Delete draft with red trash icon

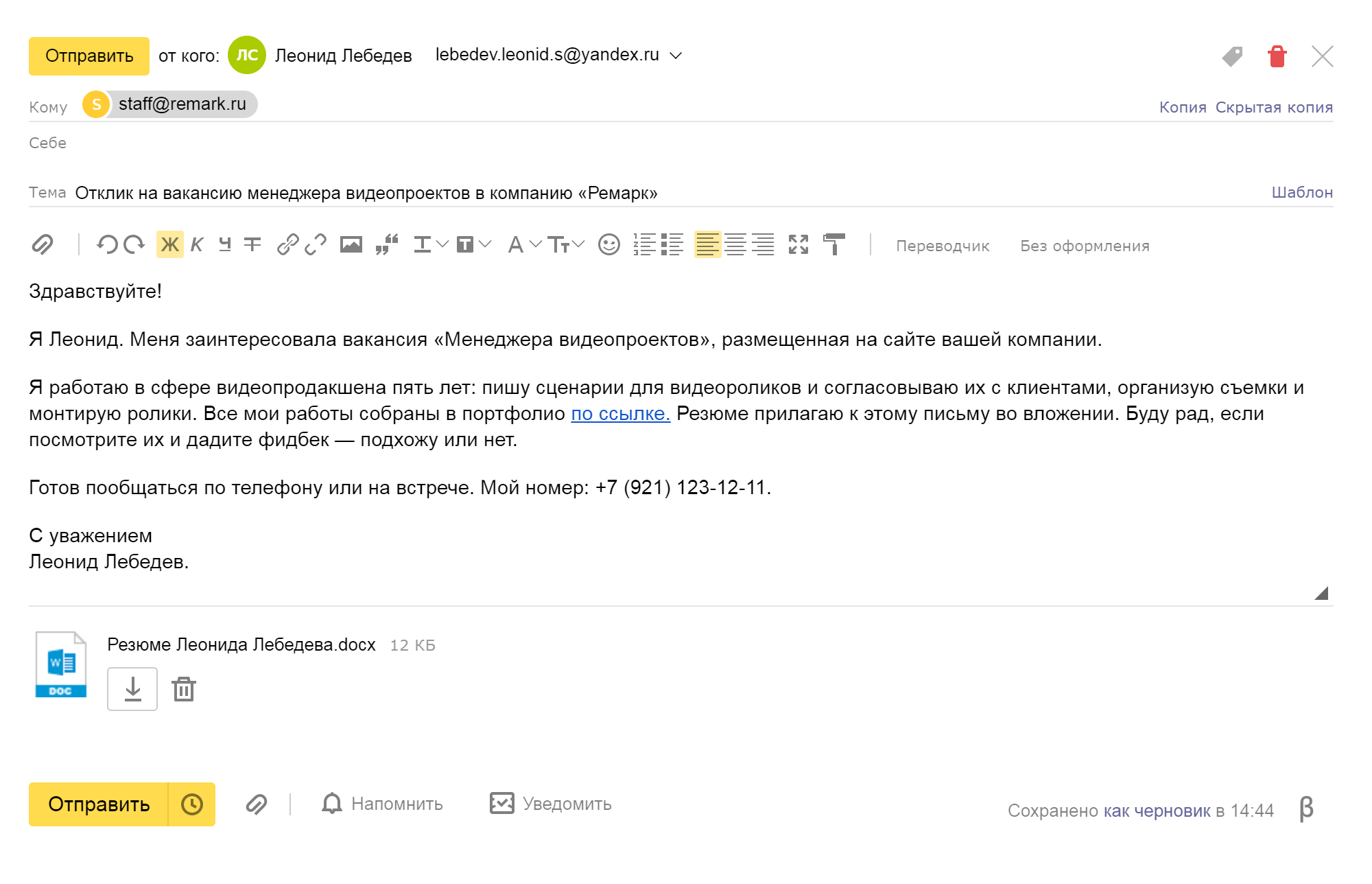point(1277,56)
